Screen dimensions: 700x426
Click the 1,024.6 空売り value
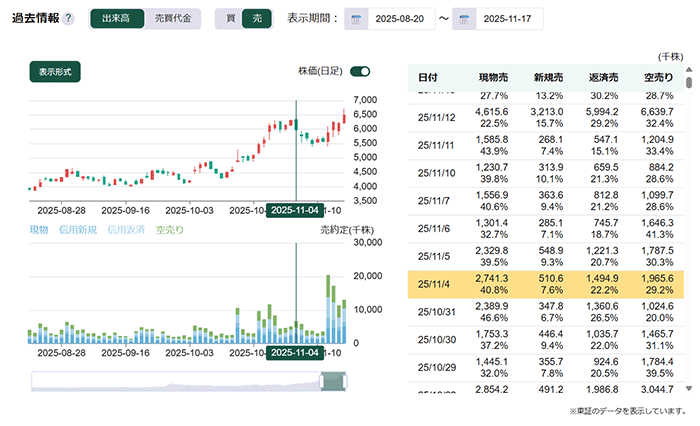tap(657, 306)
